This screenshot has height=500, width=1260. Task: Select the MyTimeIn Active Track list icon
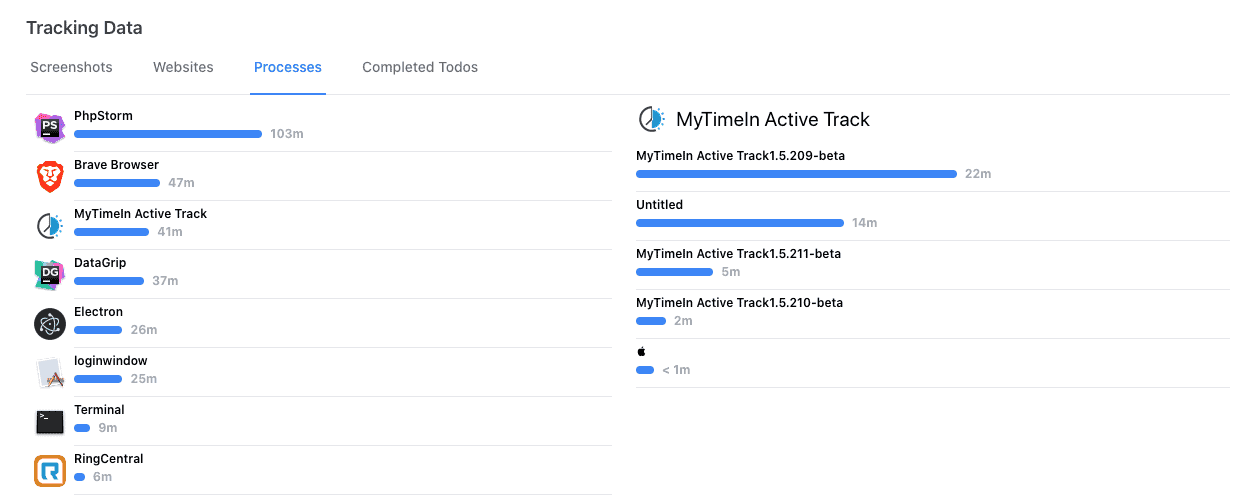(x=50, y=225)
